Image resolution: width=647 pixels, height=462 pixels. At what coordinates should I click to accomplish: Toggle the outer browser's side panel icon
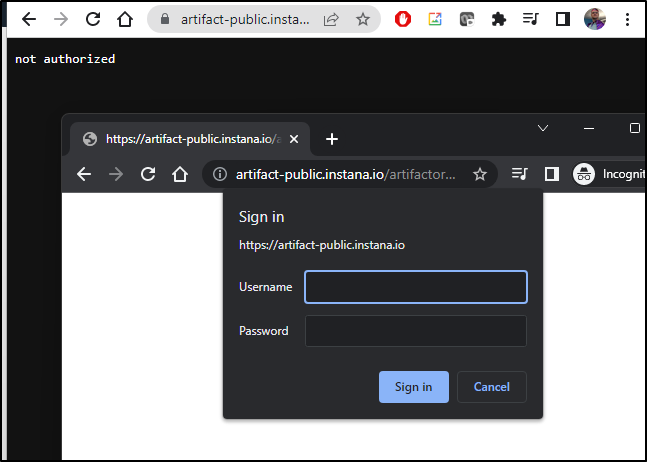click(562, 19)
